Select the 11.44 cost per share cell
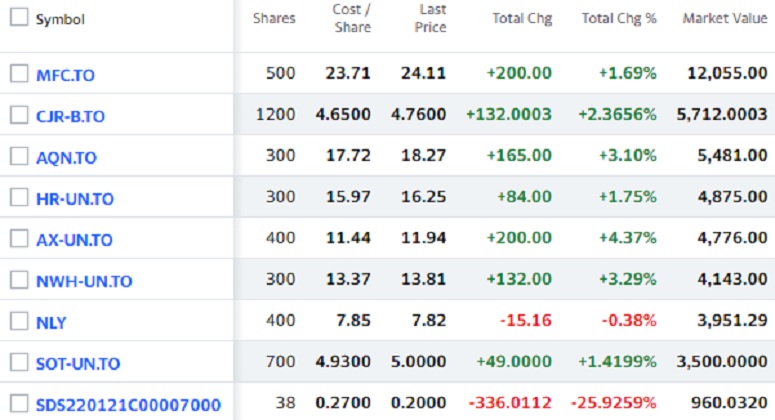 click(348, 238)
